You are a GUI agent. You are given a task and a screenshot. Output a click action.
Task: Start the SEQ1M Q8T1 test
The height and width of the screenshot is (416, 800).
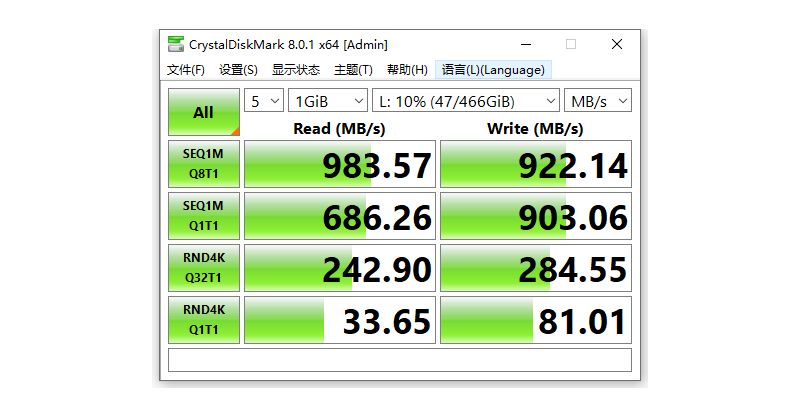click(204, 164)
